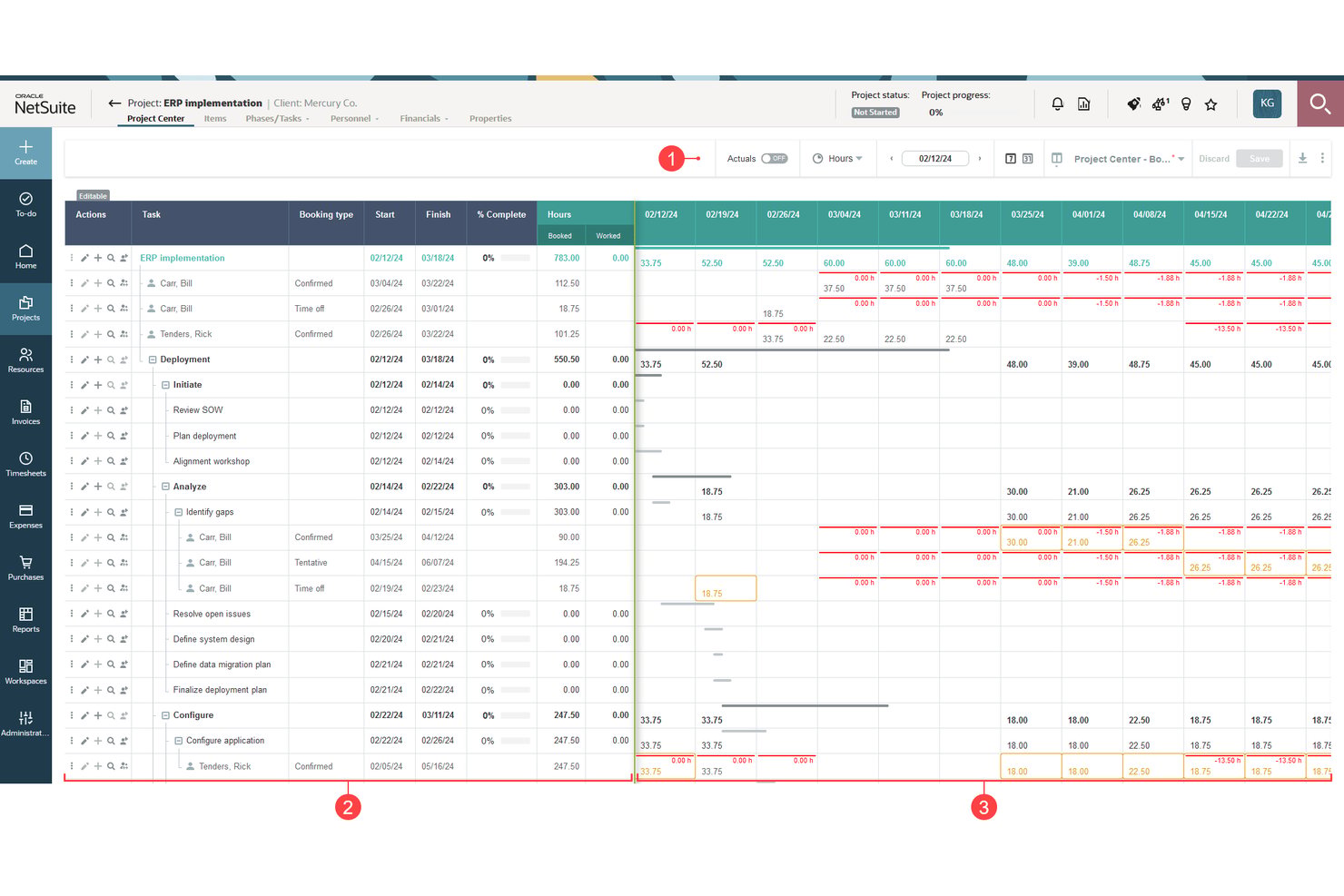The height and width of the screenshot is (896, 1344).
Task: Click the column layout icon before Project Center
Action: point(1056,158)
